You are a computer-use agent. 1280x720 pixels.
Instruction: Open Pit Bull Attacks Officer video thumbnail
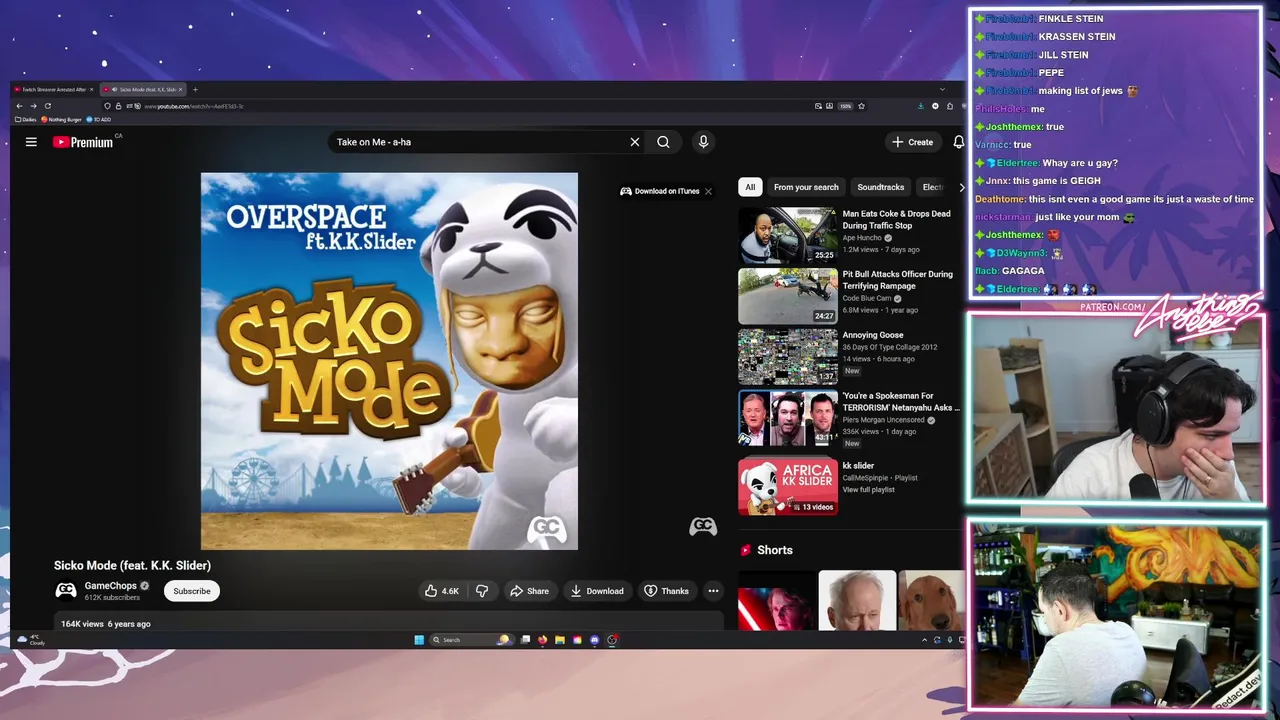788,296
